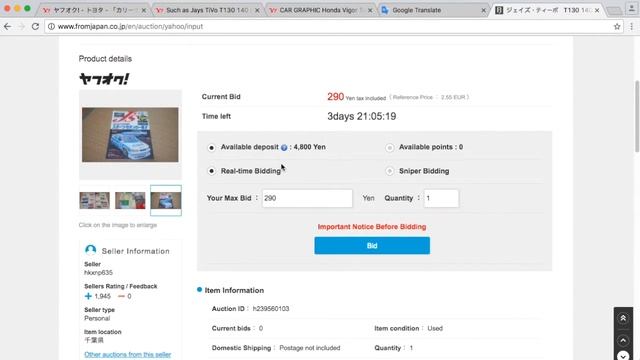Click the Item condition Used value
Screen dimensions: 640x360
tap(435, 329)
